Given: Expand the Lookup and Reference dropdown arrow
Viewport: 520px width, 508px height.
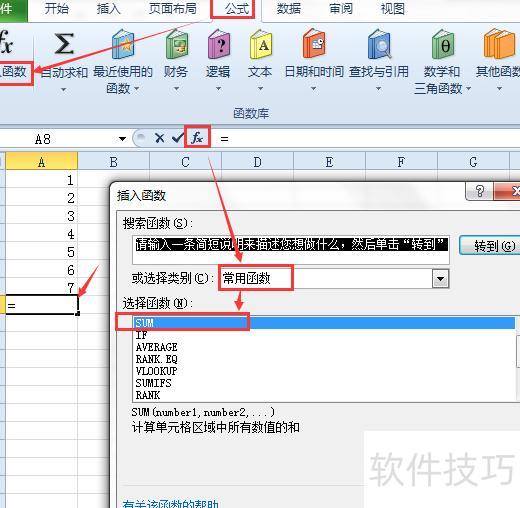Looking at the screenshot, I should click(x=378, y=89).
